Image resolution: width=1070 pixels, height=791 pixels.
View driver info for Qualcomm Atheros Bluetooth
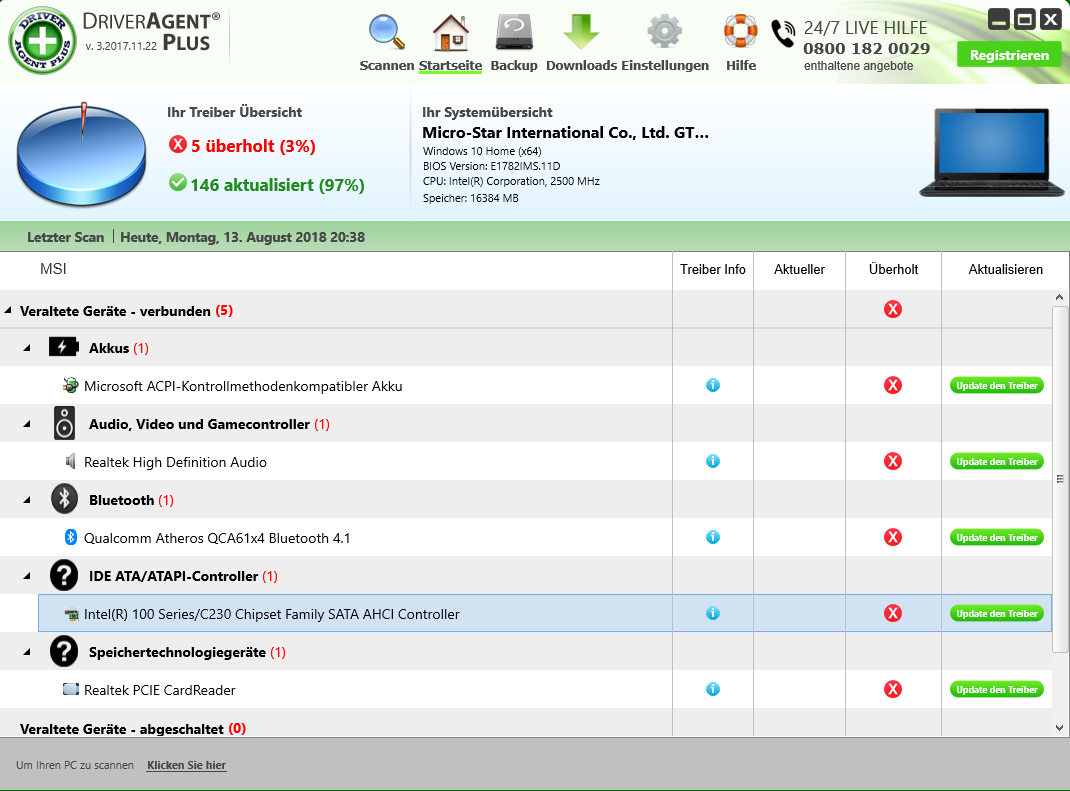[x=712, y=537]
